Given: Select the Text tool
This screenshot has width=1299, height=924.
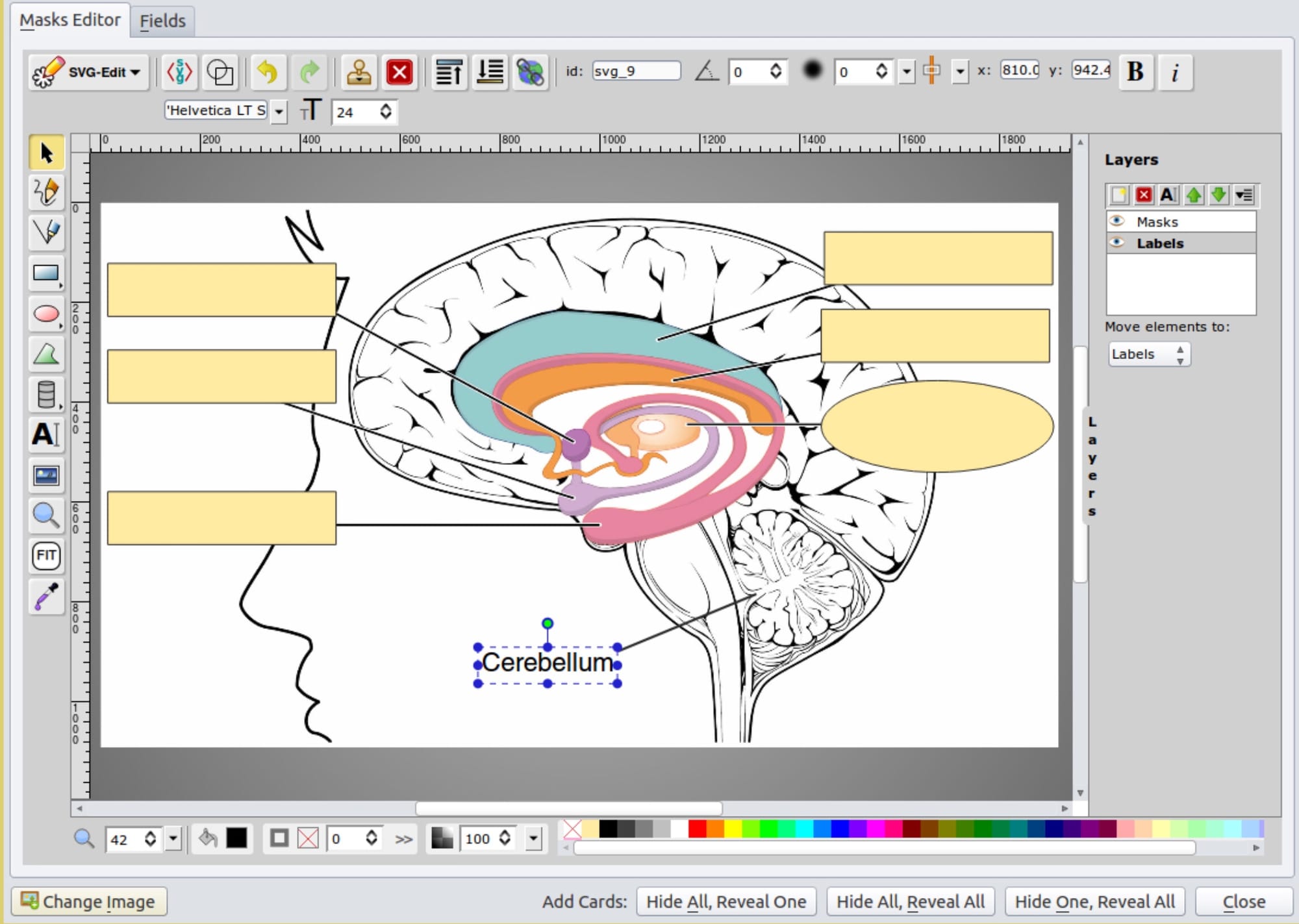Looking at the screenshot, I should (46, 434).
